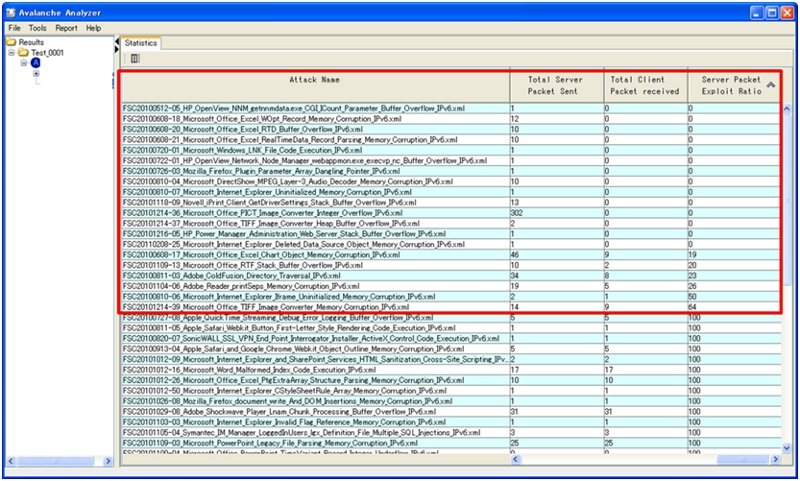
Task: Select Adobe_Reader_printSeps_Memory_Corruption row
Action: [x=451, y=286]
